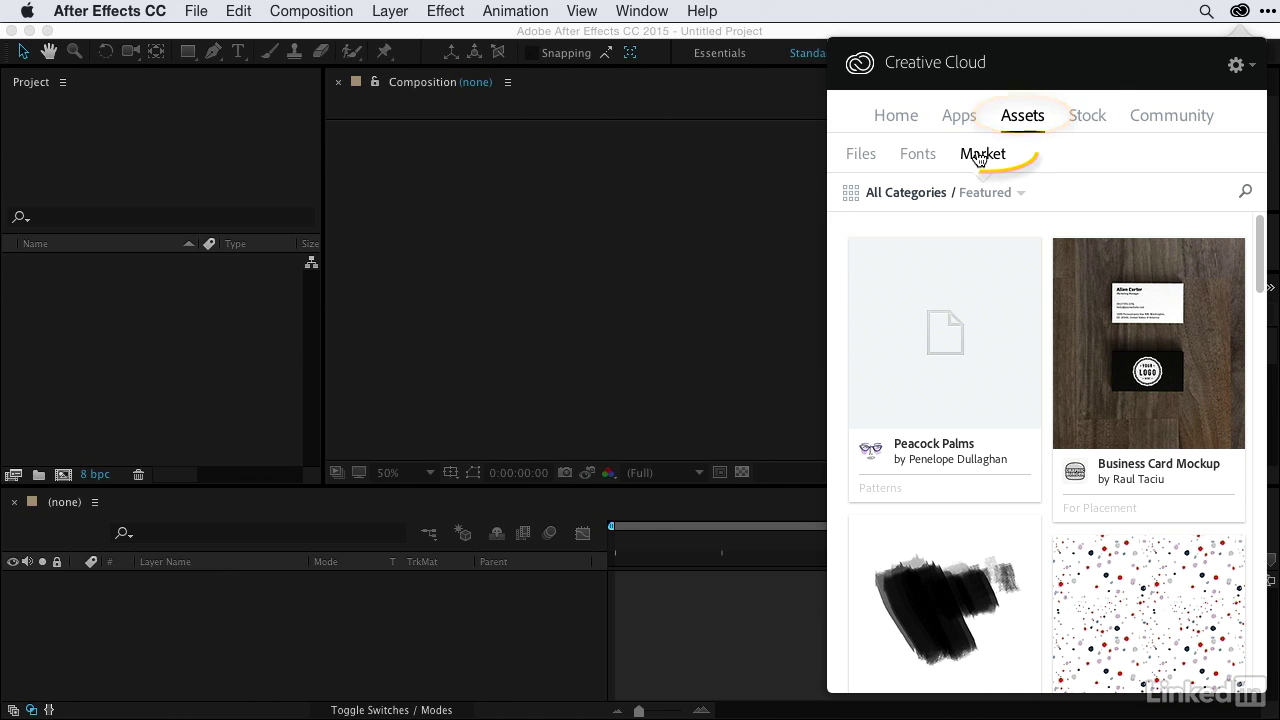1280x720 pixels.
Task: Click Toggle Switches / Modes button
Action: 392,710
